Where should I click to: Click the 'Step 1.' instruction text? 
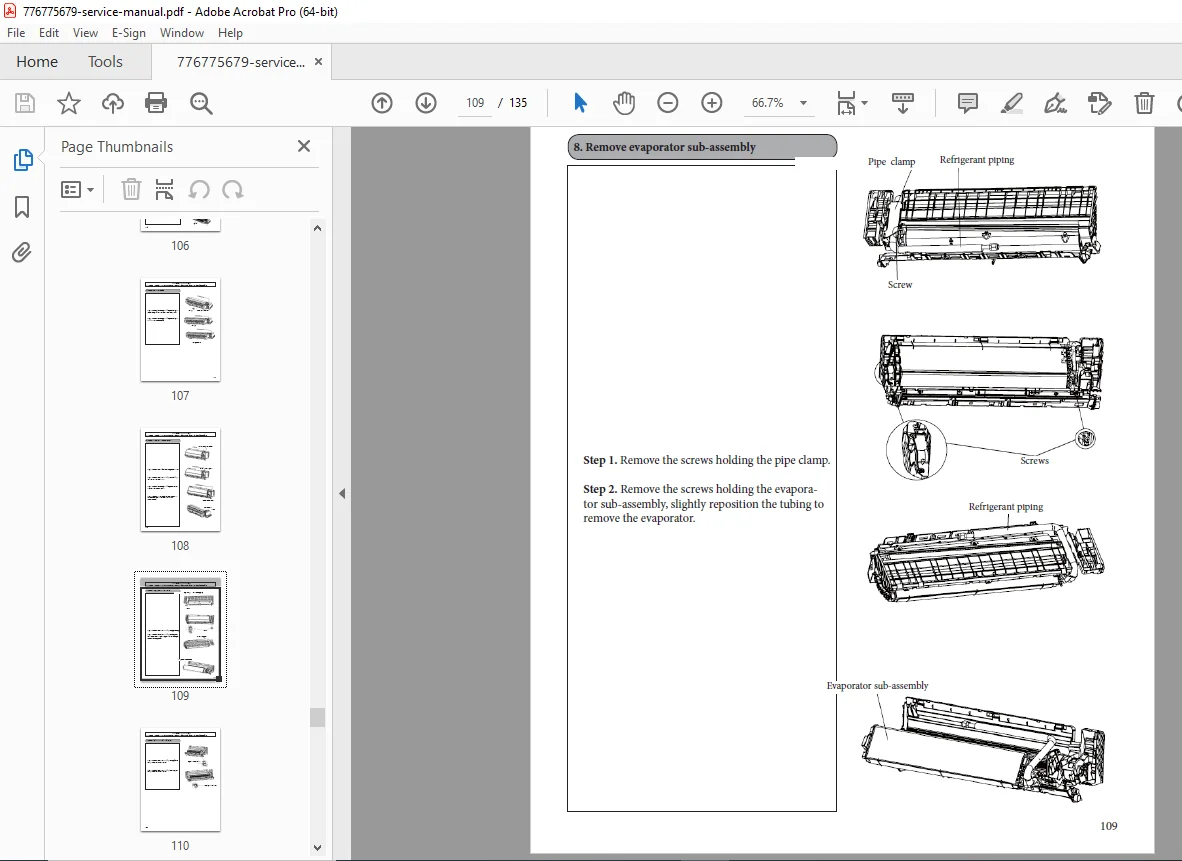click(x=706, y=460)
